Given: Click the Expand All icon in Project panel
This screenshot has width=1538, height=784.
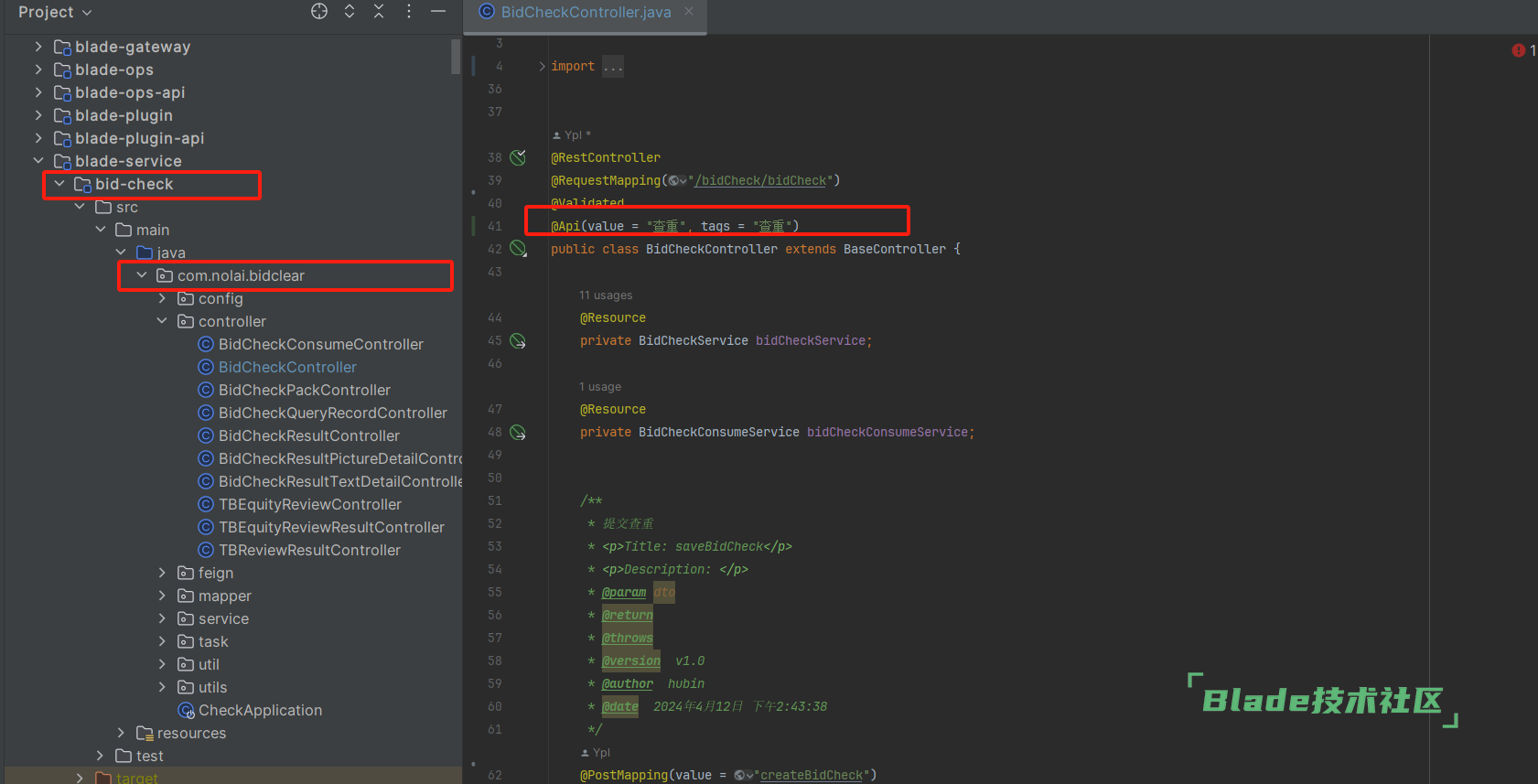Looking at the screenshot, I should point(350,11).
